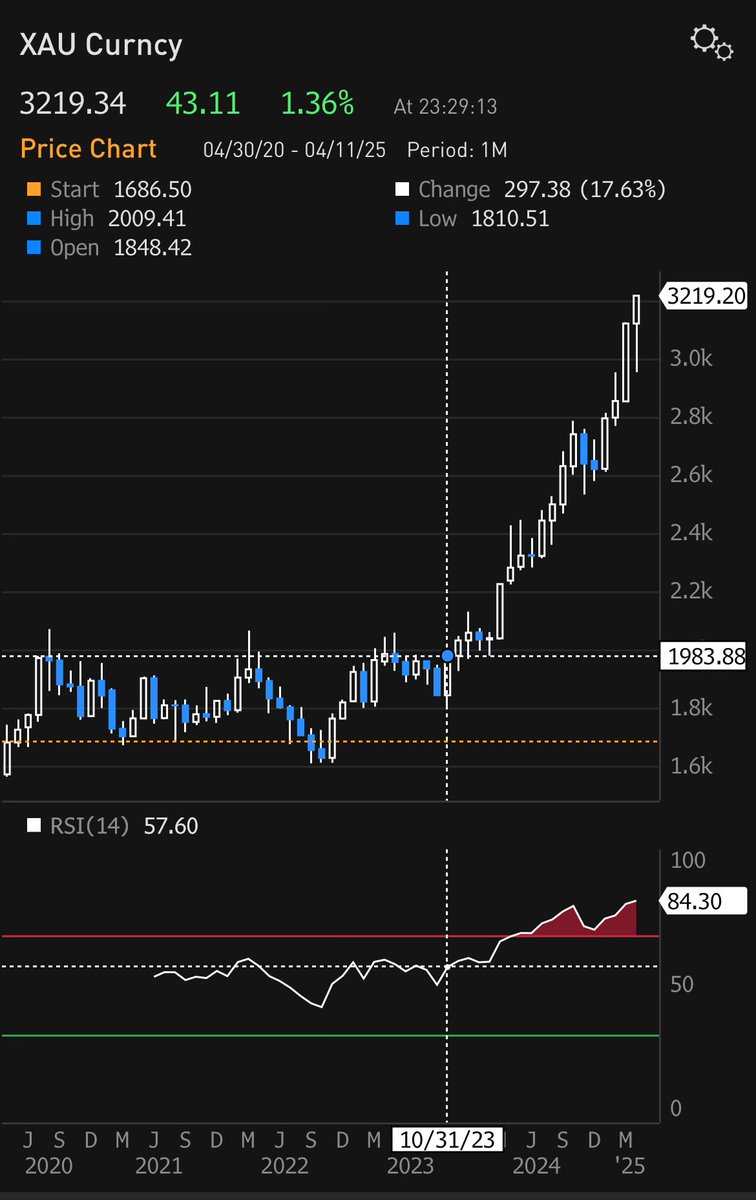Click the 2.4k price axis label

(x=690, y=533)
